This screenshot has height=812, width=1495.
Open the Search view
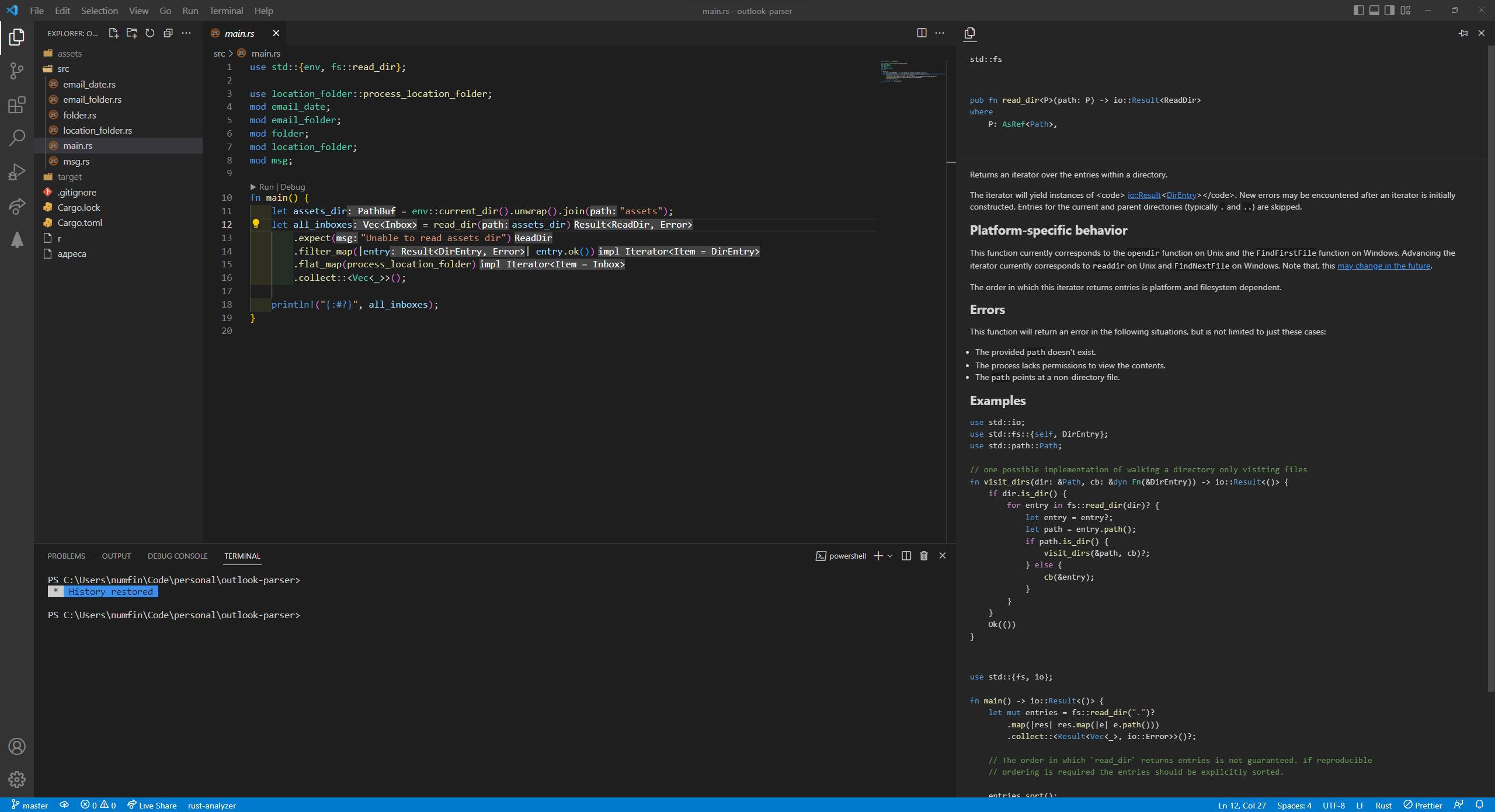[16, 137]
